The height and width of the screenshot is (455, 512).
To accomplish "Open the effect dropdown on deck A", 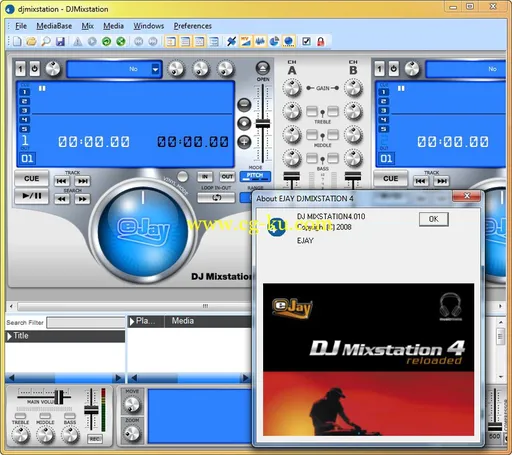I will click(x=155, y=69).
